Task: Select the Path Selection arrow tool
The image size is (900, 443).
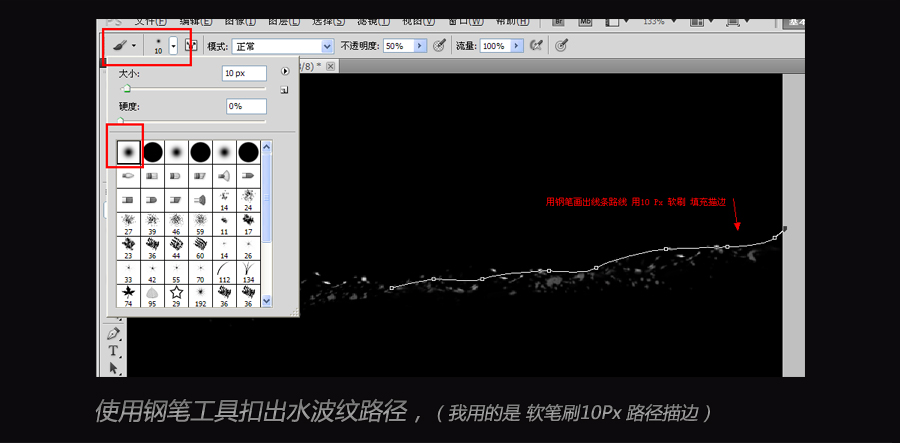Action: pos(113,368)
